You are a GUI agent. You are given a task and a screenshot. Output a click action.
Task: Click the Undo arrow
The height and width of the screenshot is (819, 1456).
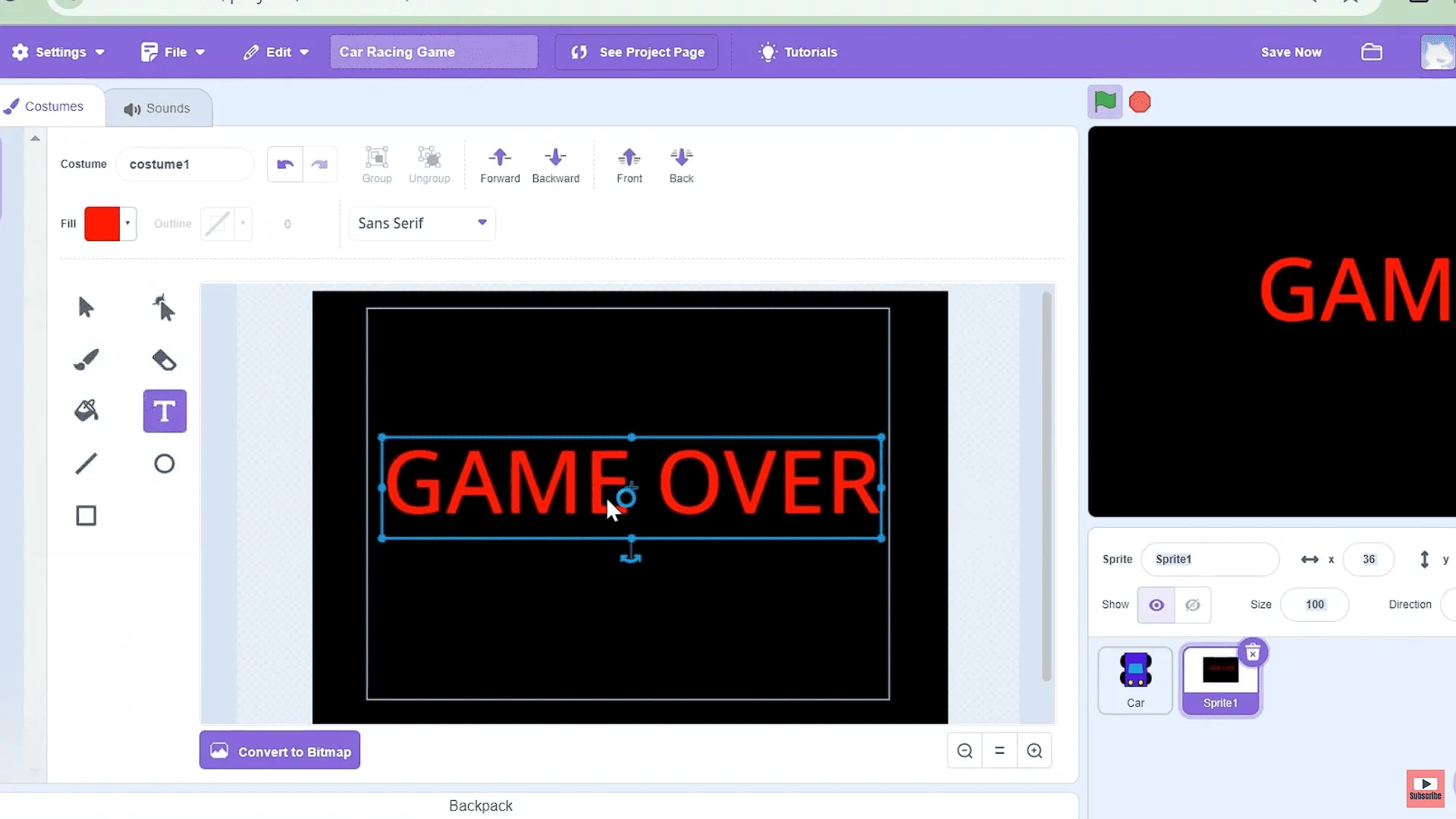tap(284, 164)
